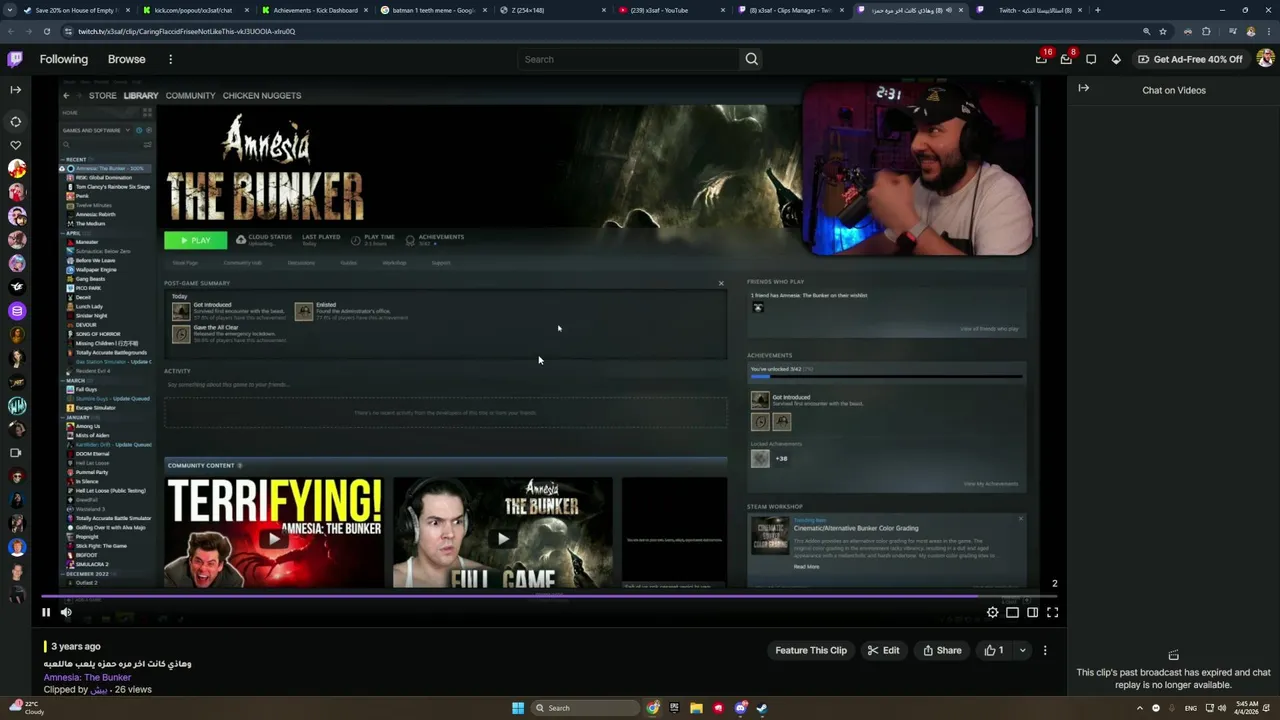
Task: Click Get Ad-Free 40% Off button
Action: pyautogui.click(x=1190, y=59)
